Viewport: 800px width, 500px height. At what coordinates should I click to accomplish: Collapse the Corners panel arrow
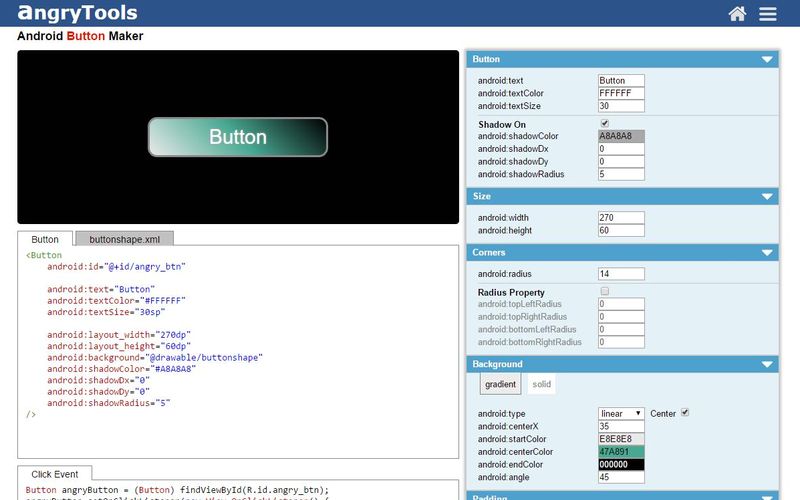coord(767,253)
